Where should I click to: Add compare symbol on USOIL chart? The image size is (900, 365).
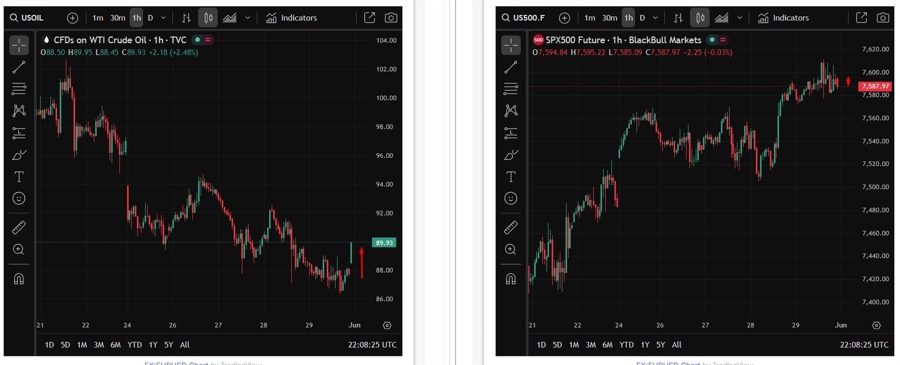(72, 18)
